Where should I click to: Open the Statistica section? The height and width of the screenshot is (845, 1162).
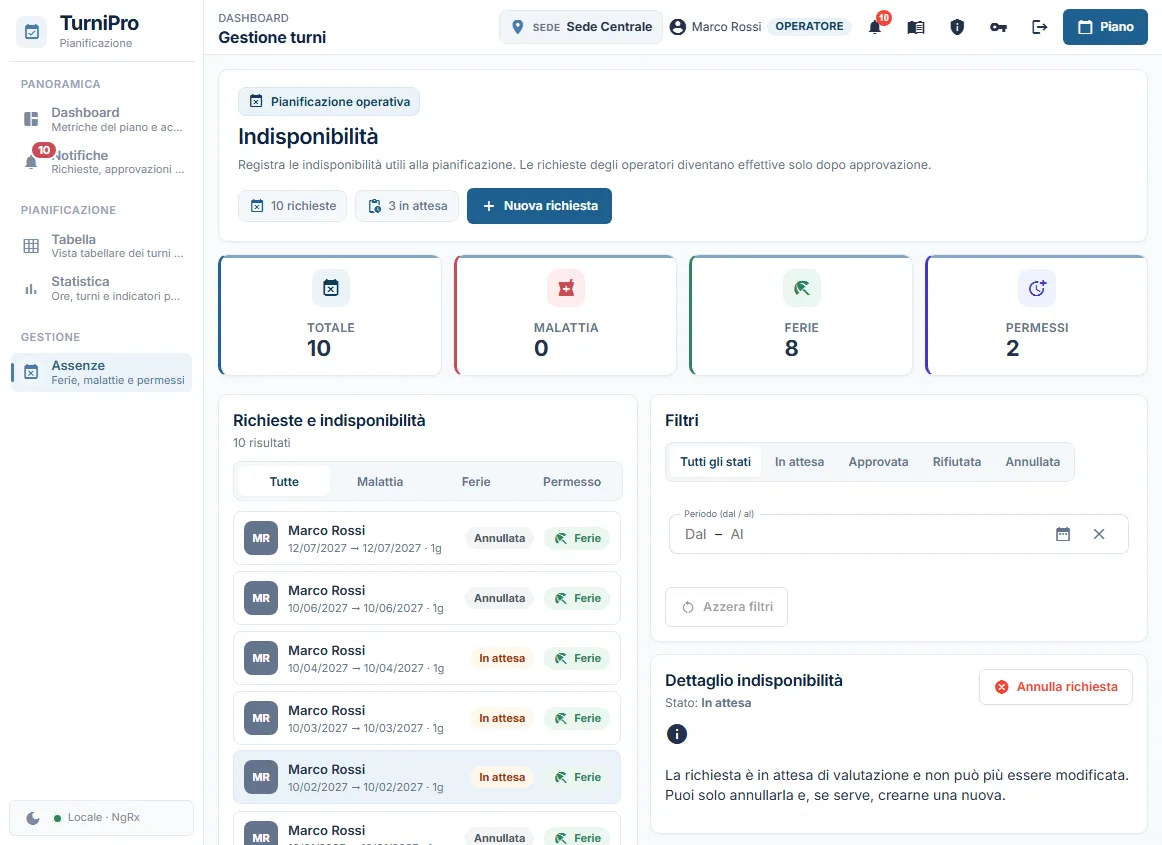102,288
